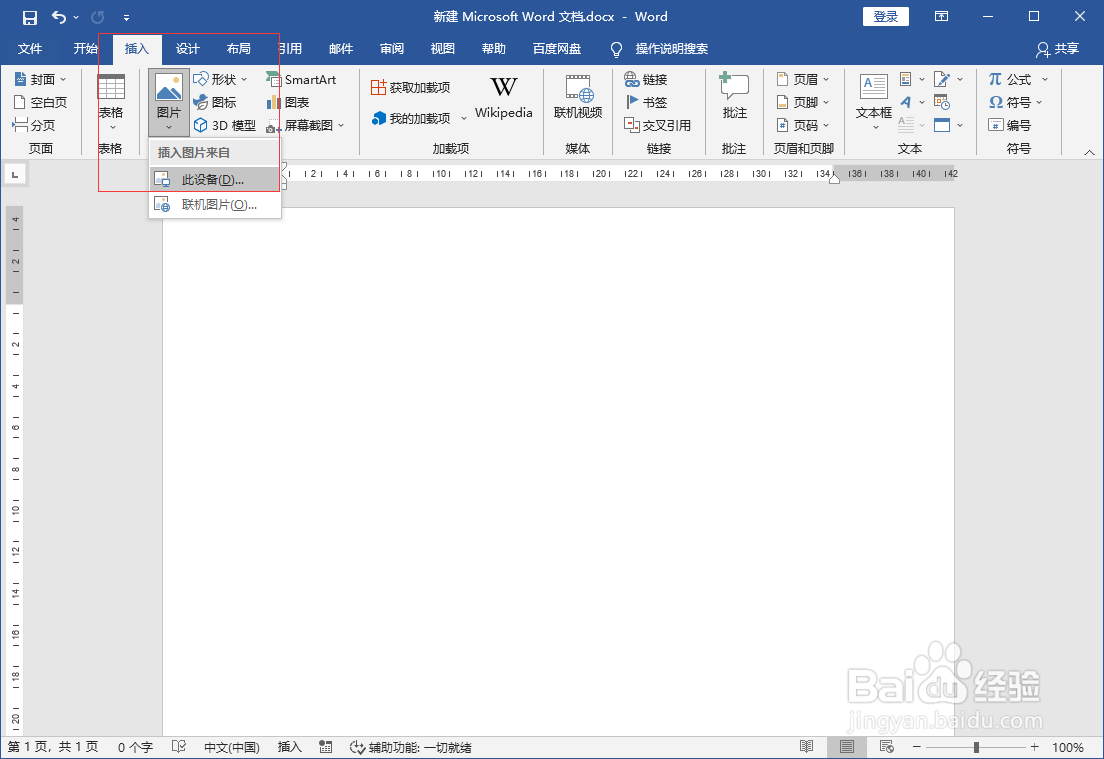
Task: Switch to the Review (审阅) tab
Action: click(392, 49)
